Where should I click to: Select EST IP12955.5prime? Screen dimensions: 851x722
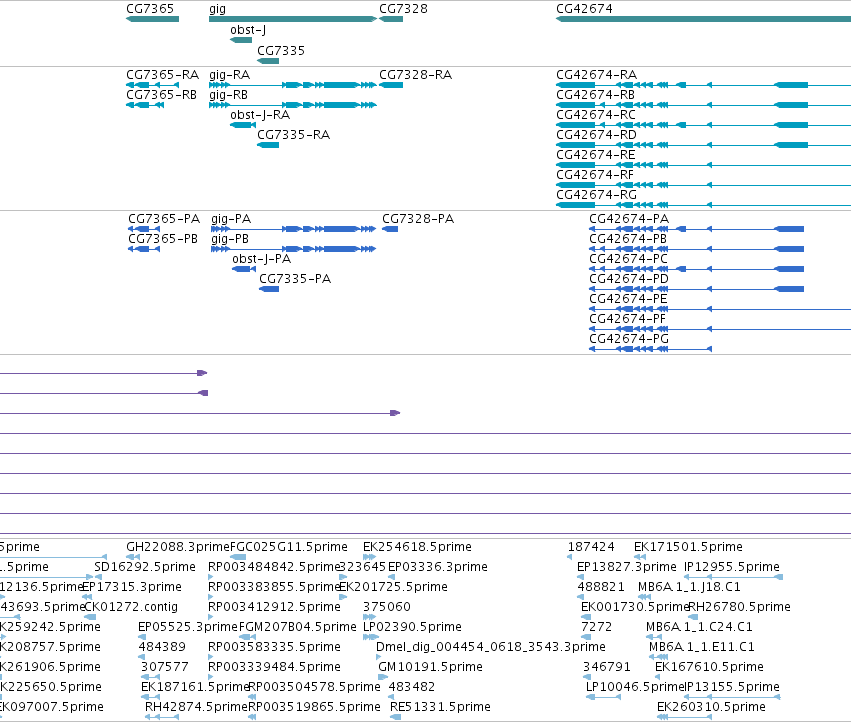[734, 577]
